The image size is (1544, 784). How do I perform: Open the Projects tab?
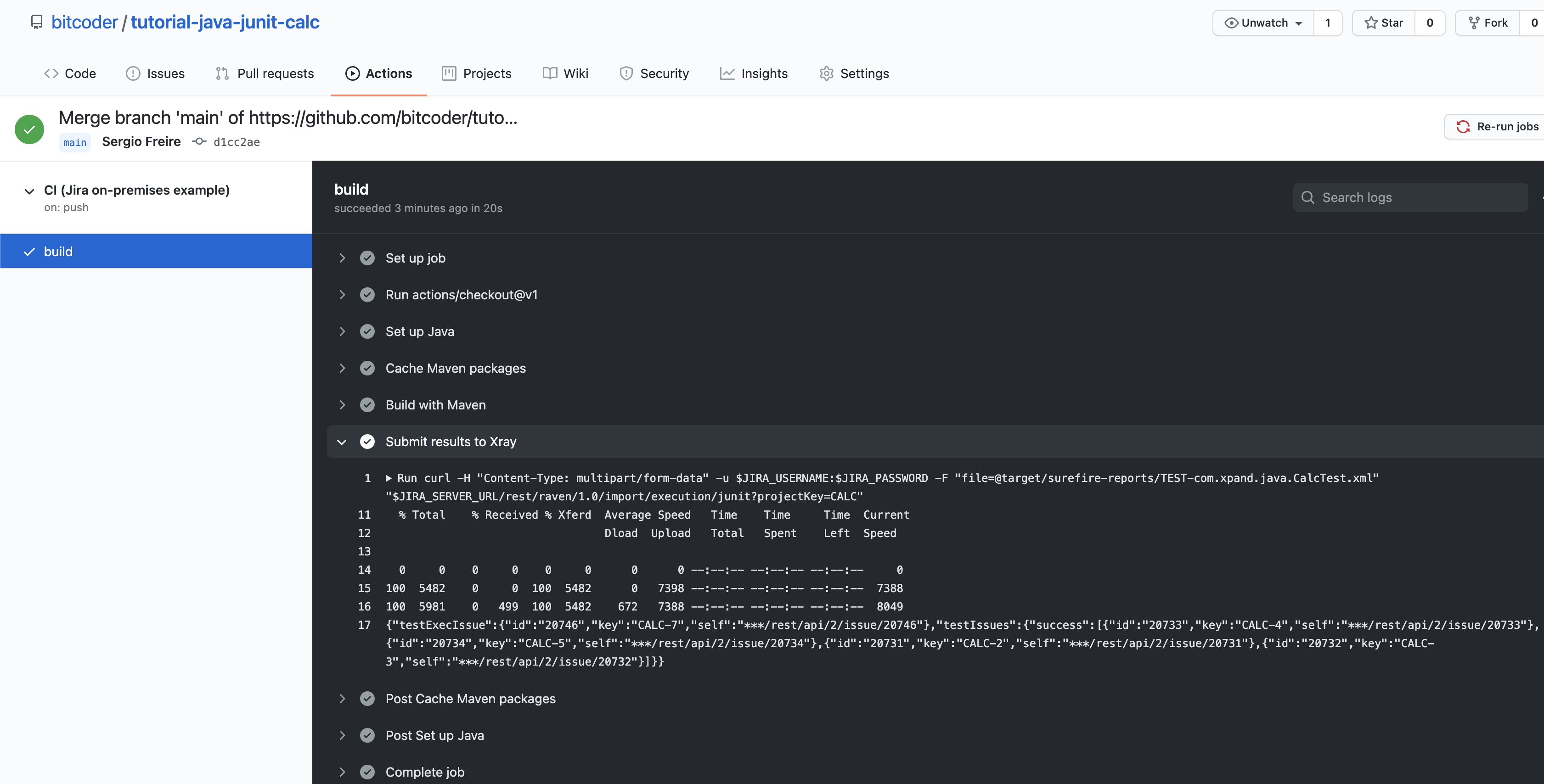pos(477,73)
